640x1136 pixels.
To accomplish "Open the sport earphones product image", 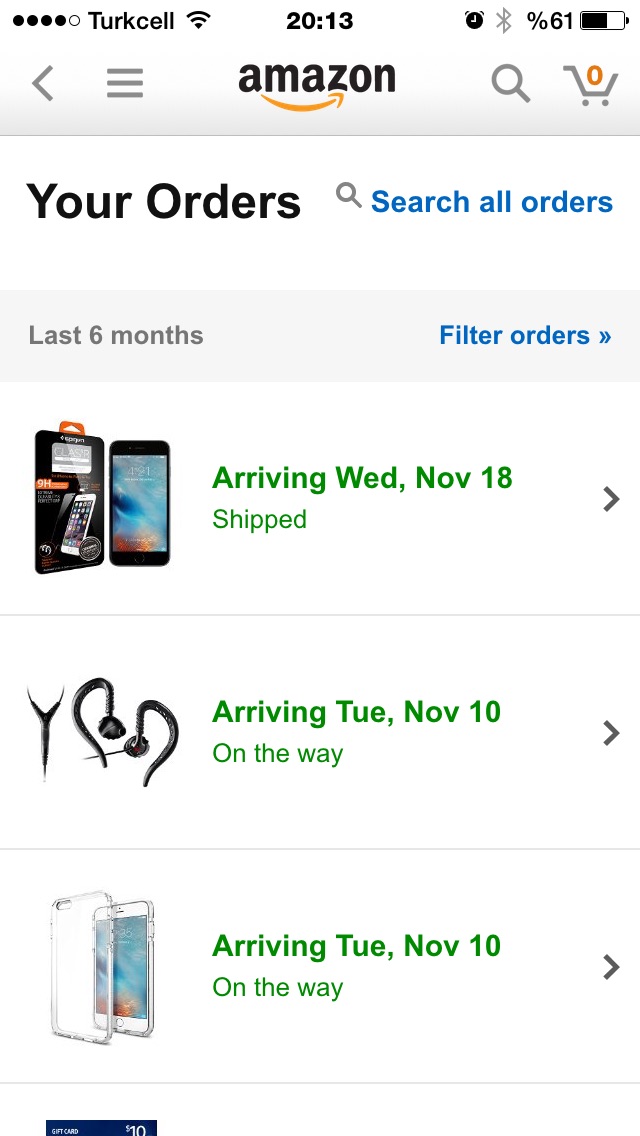I will [x=101, y=732].
